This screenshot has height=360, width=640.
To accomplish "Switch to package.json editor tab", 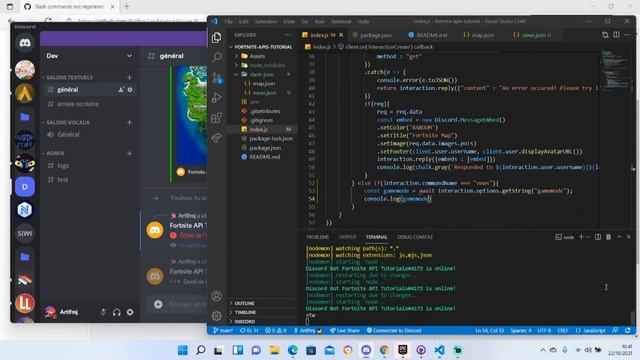I will coord(376,35).
